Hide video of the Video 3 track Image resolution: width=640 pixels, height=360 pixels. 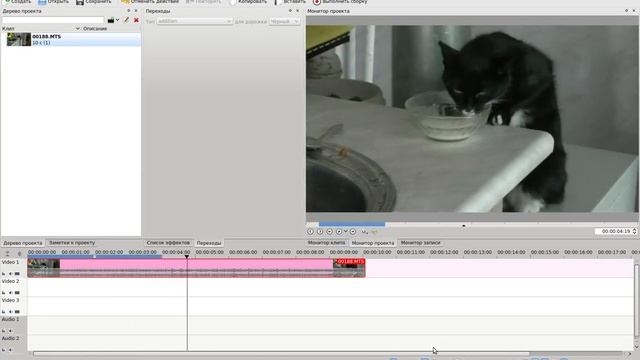pyautogui.click(x=17, y=312)
